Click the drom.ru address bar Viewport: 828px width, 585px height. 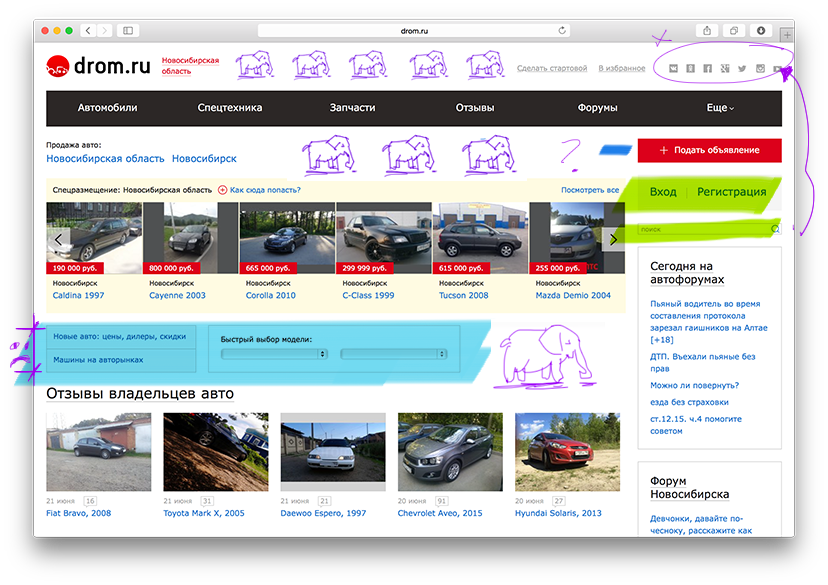click(414, 31)
